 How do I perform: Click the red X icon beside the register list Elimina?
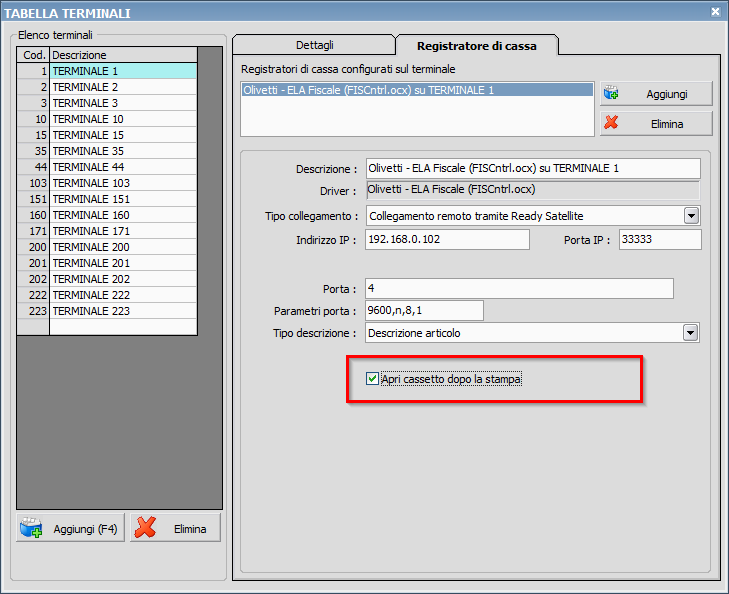pos(611,123)
